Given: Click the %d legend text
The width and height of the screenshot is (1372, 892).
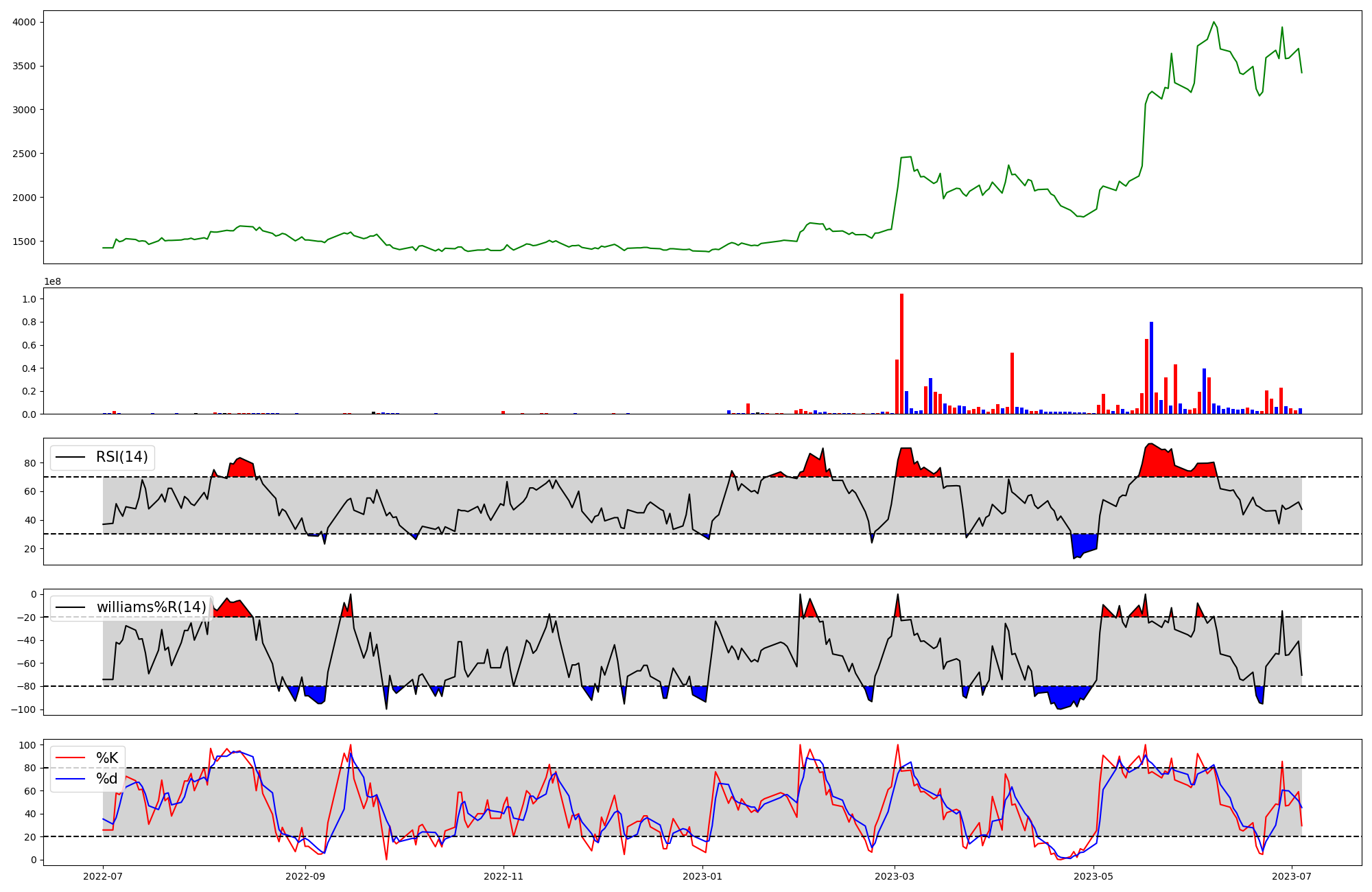Looking at the screenshot, I should tap(107, 779).
